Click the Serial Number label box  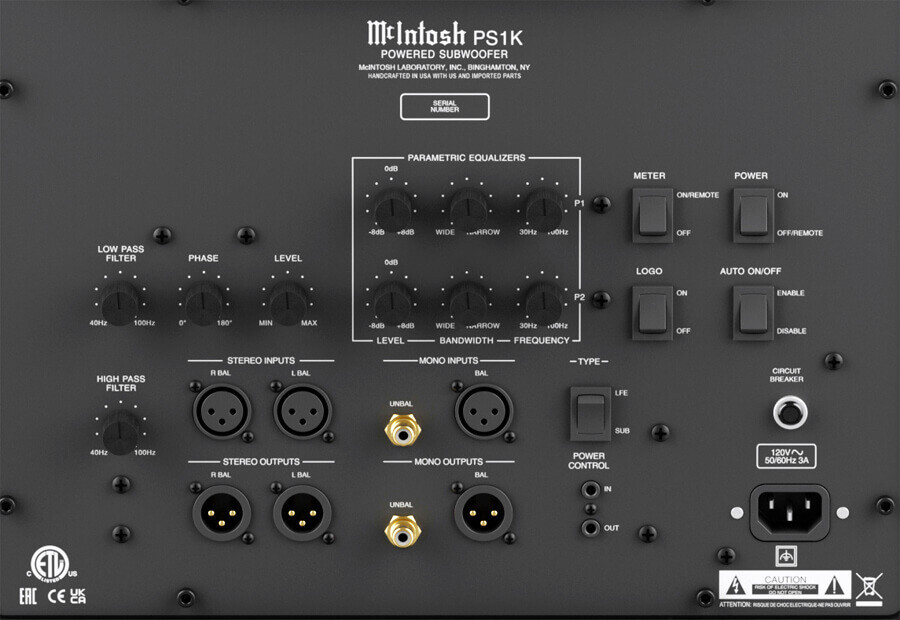tap(445, 107)
